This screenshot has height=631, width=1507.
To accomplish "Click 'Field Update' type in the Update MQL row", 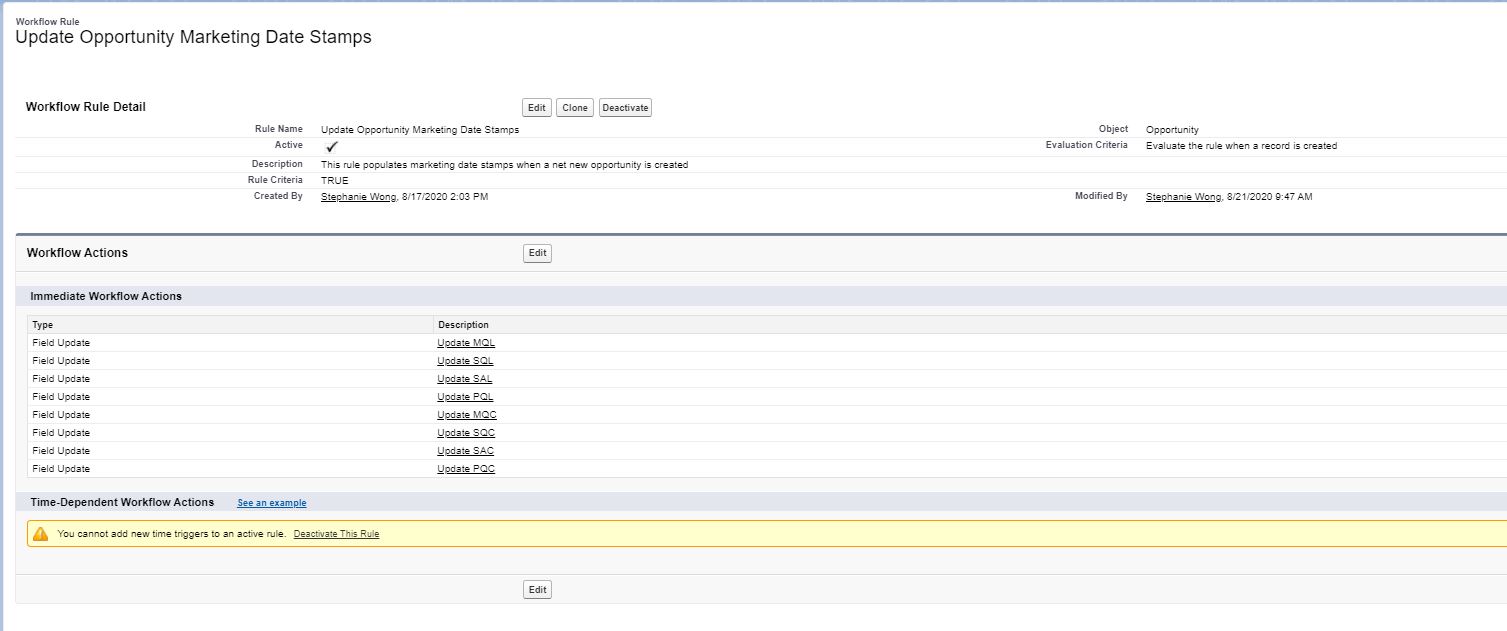I will 61,343.
